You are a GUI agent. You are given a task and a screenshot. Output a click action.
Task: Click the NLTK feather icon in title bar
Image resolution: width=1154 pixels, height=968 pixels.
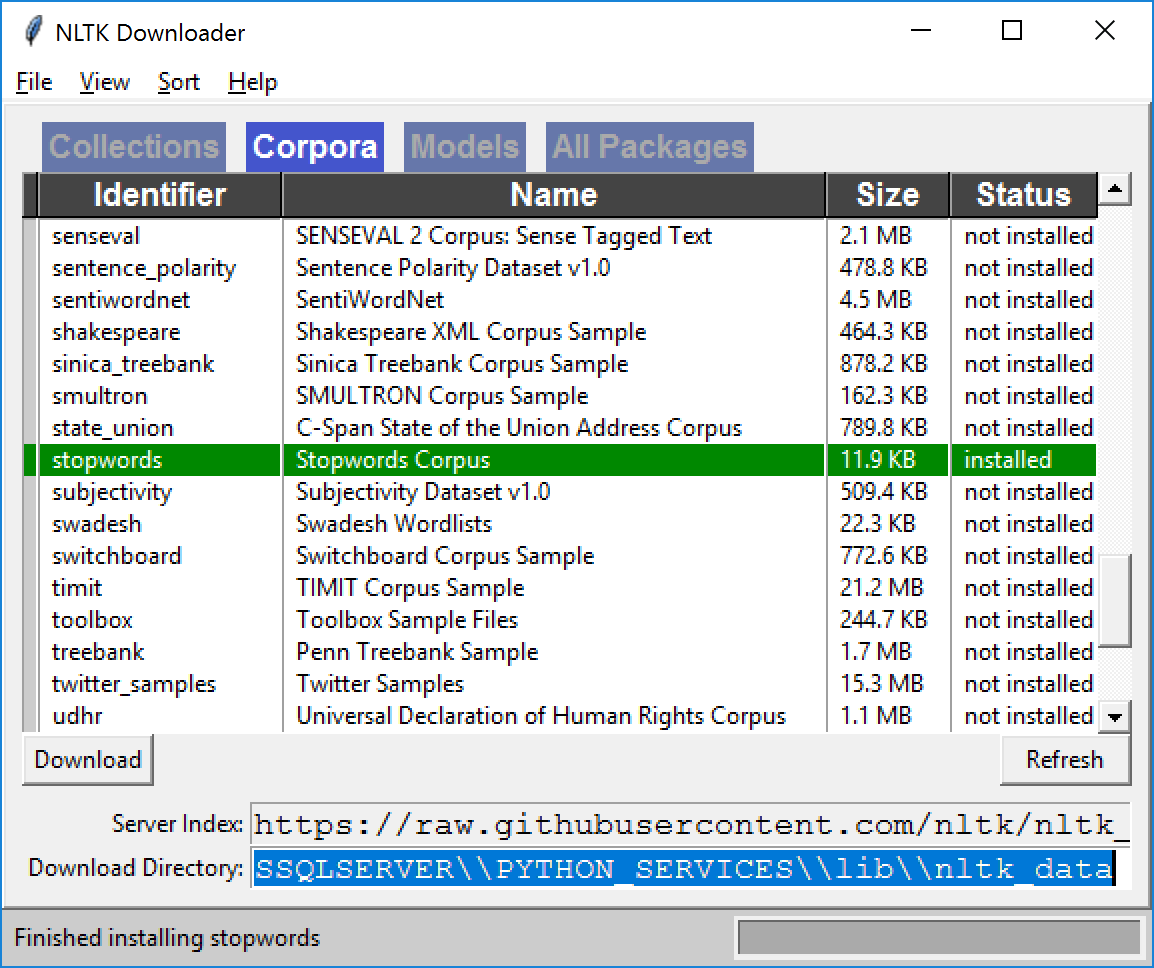(33, 32)
